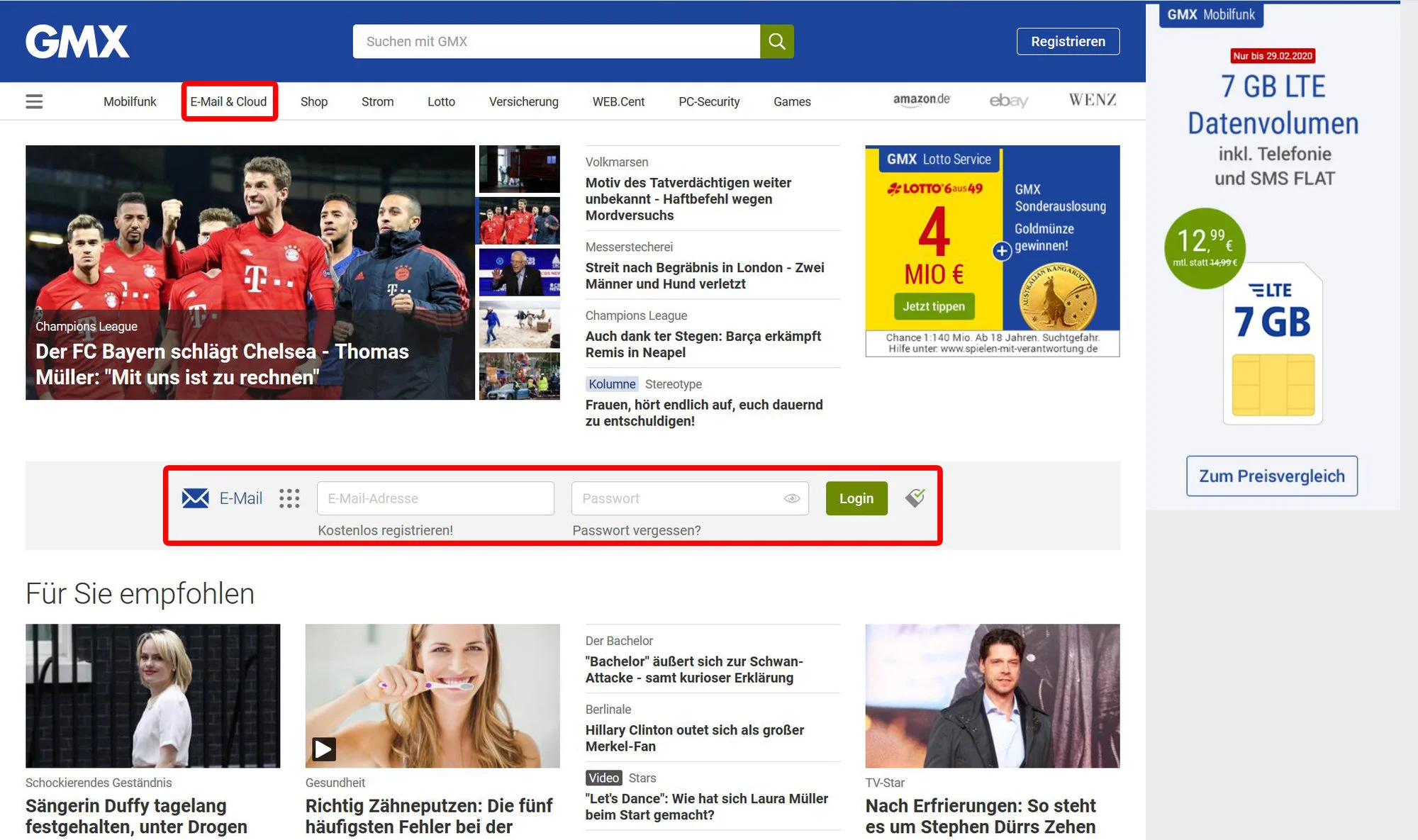
Task: Click the checkmark tag icon beside Login
Action: 915,498
